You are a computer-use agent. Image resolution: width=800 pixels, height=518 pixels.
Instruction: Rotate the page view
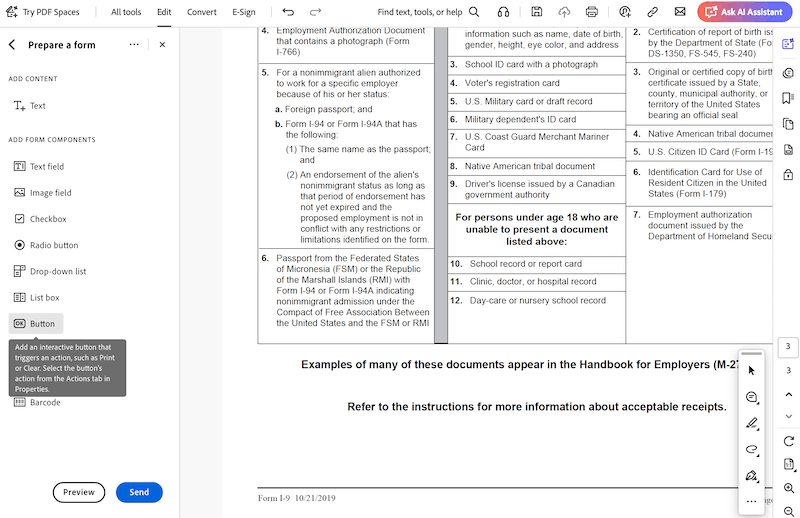(788, 441)
